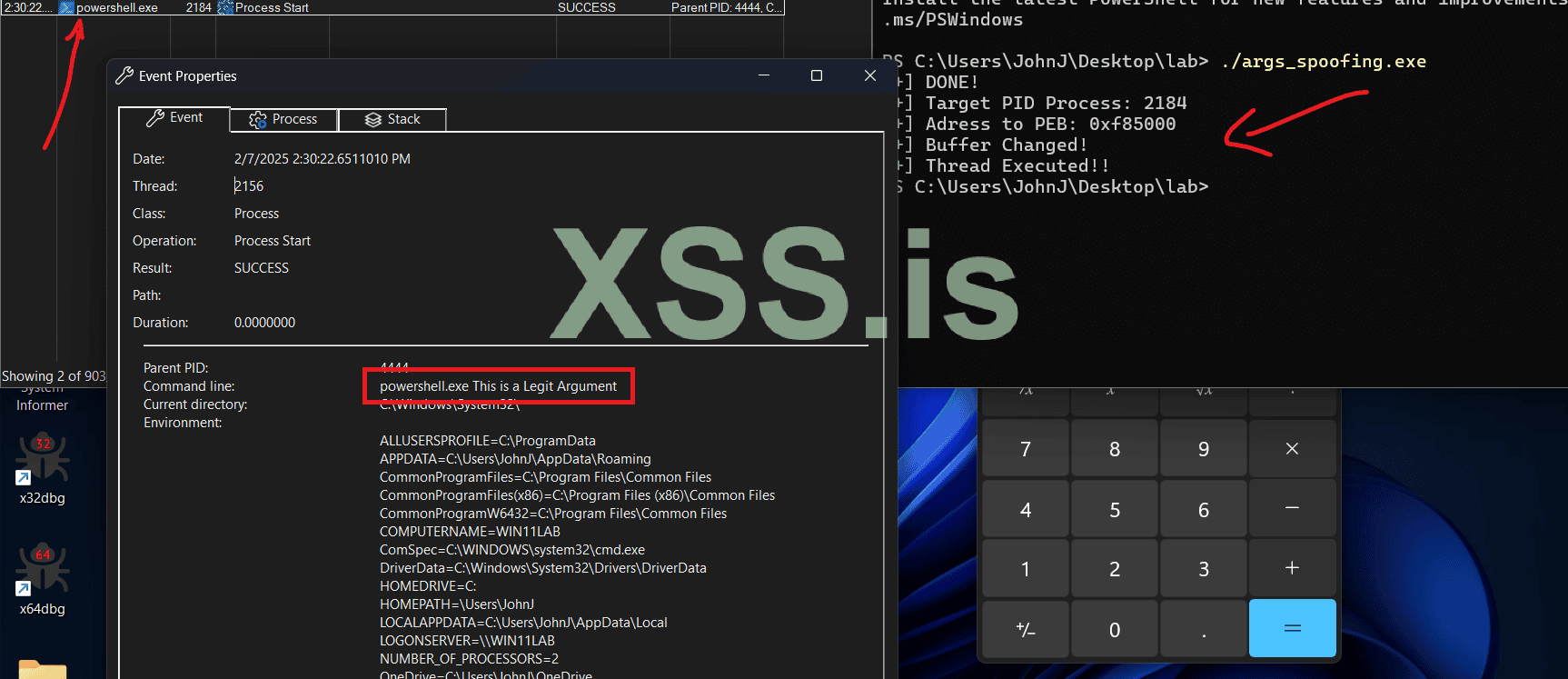The image size is (1568, 679).
Task: Click the DriverData environment line
Action: click(543, 568)
